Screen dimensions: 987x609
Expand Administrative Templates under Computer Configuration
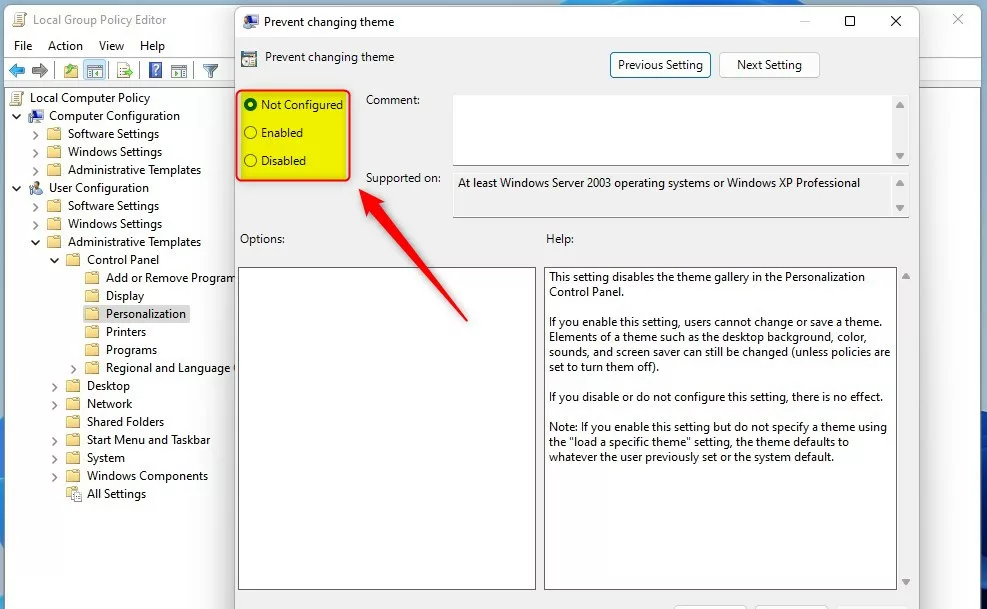tap(36, 171)
